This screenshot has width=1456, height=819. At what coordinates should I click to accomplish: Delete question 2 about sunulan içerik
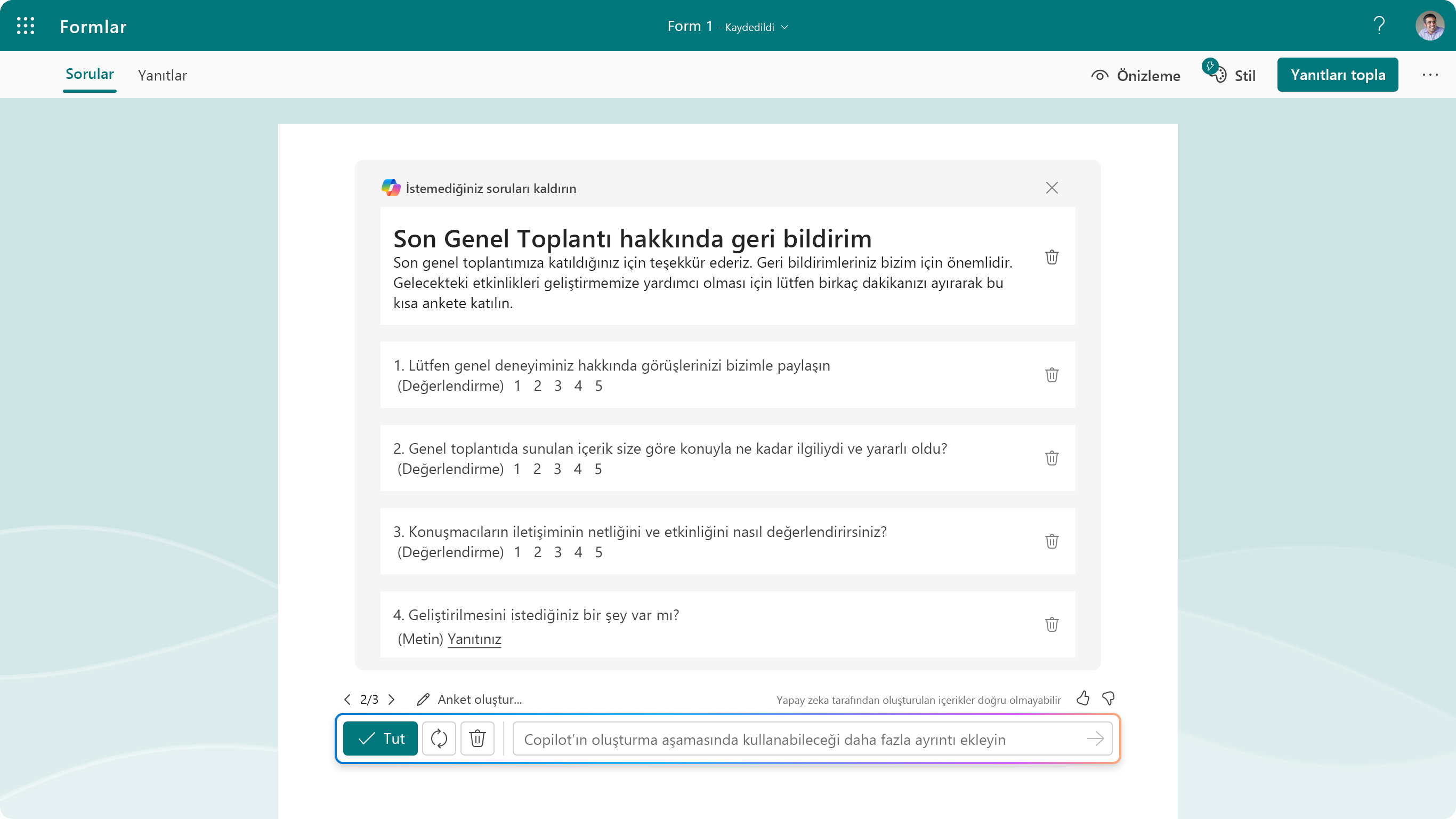1051,458
